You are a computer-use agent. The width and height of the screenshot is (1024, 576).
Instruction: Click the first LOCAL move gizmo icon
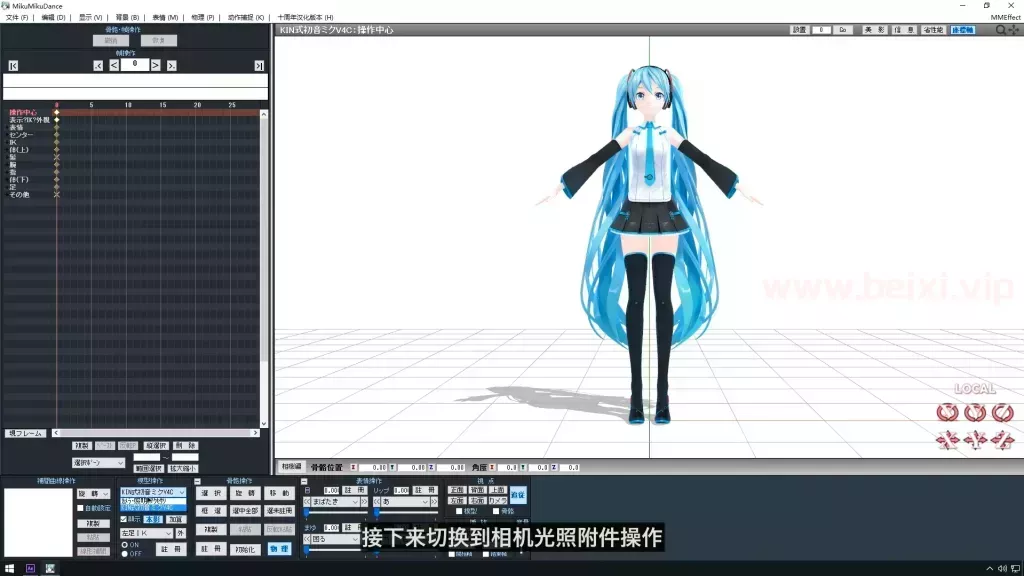pyautogui.click(x=948, y=441)
